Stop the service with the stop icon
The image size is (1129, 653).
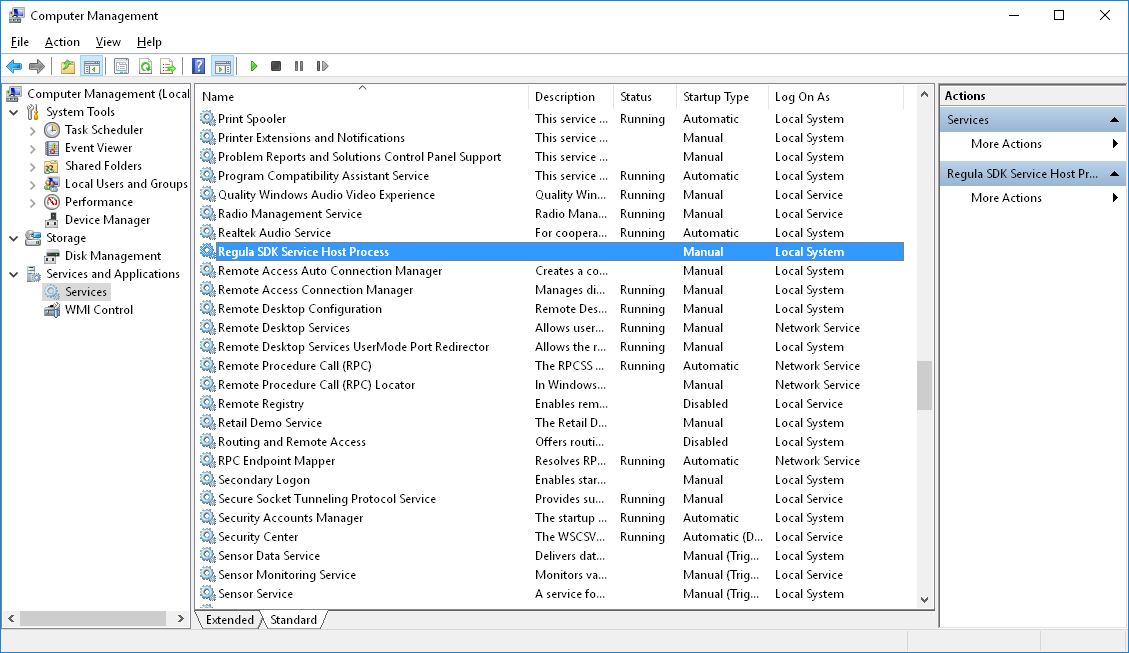276,66
